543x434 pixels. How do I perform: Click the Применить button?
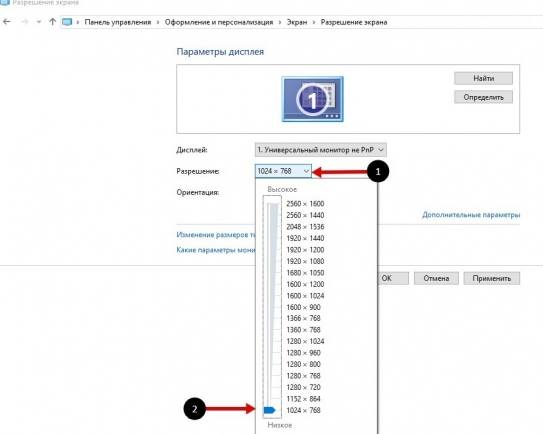click(492, 278)
